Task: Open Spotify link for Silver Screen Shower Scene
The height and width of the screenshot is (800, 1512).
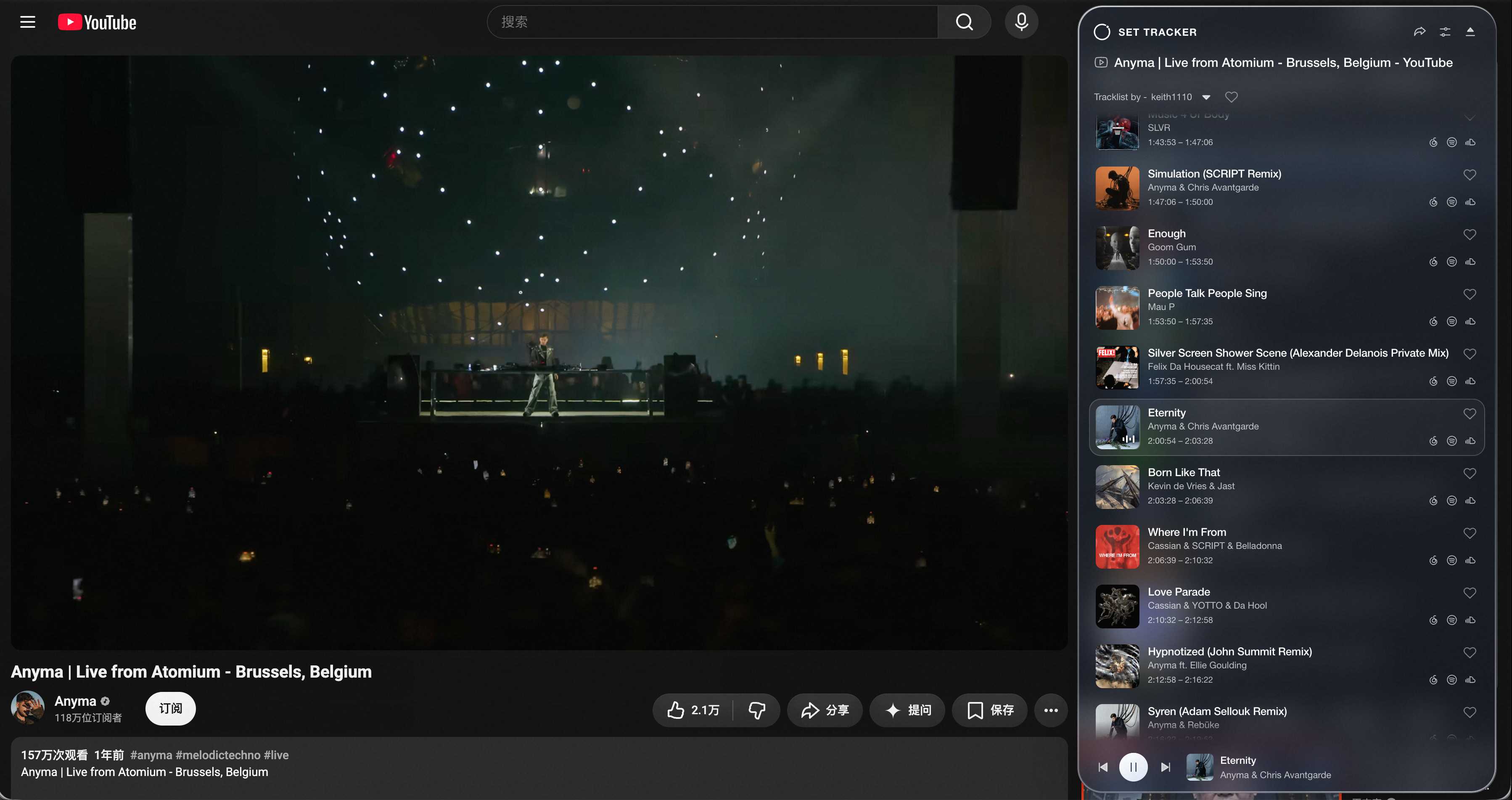Action: pyautogui.click(x=1451, y=381)
